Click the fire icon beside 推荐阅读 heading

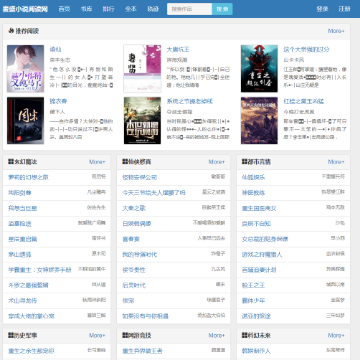tap(11, 31)
